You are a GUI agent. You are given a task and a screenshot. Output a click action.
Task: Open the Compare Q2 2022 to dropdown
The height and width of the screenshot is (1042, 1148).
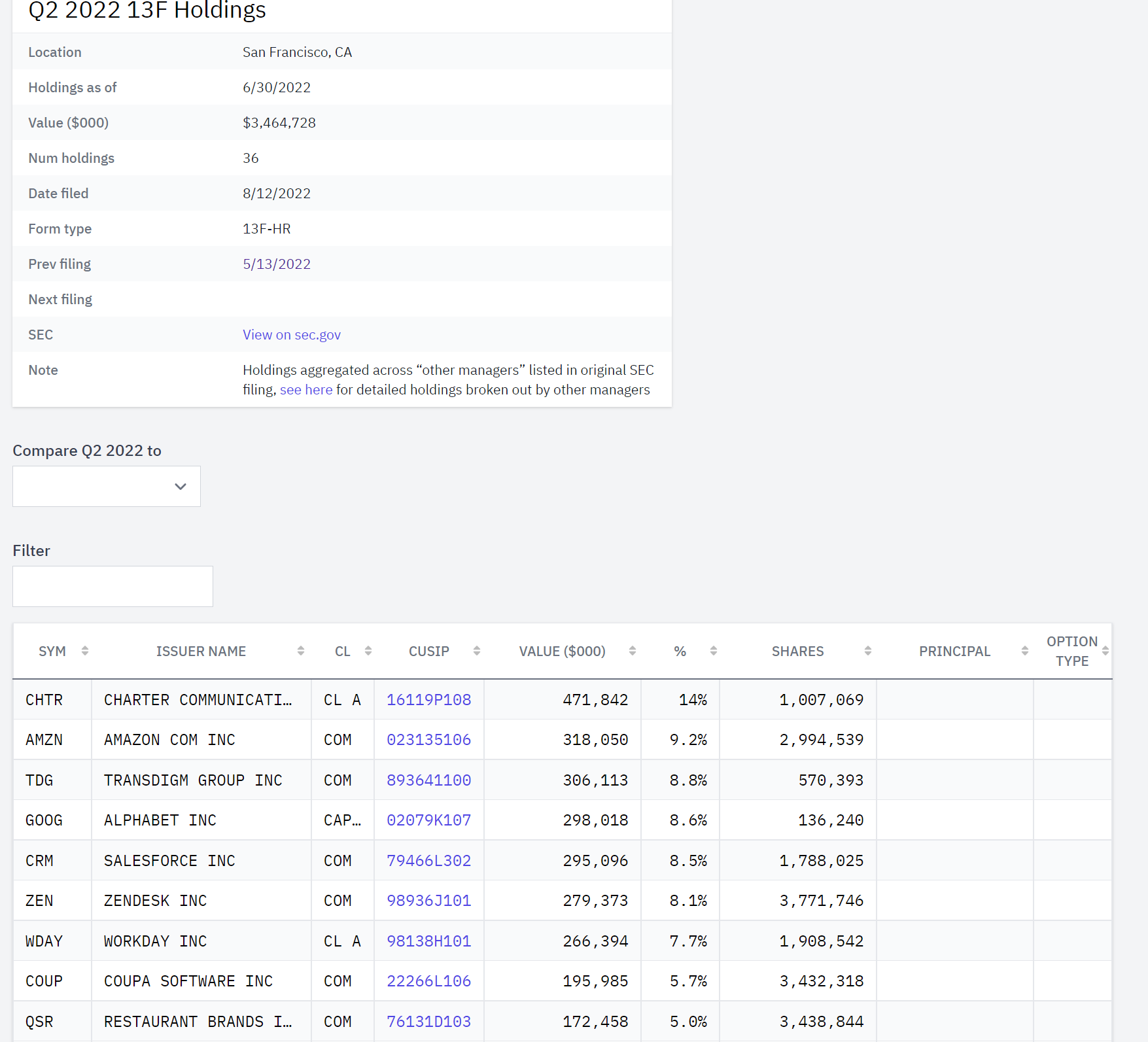click(107, 486)
